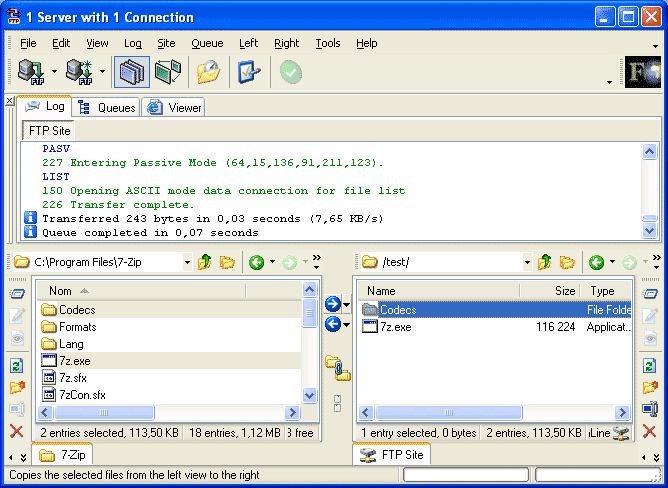
Task: Toggle the stacked windows layout button
Action: [x=132, y=72]
